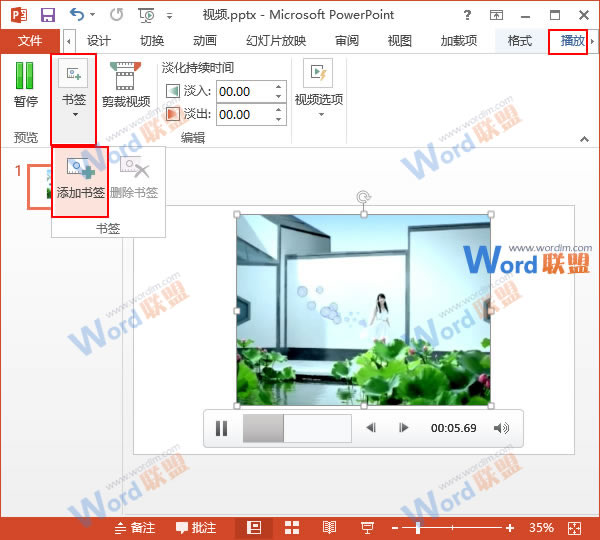Open Ribbon Display Options button
Image resolution: width=600 pixels, height=540 pixels.
coord(496,15)
